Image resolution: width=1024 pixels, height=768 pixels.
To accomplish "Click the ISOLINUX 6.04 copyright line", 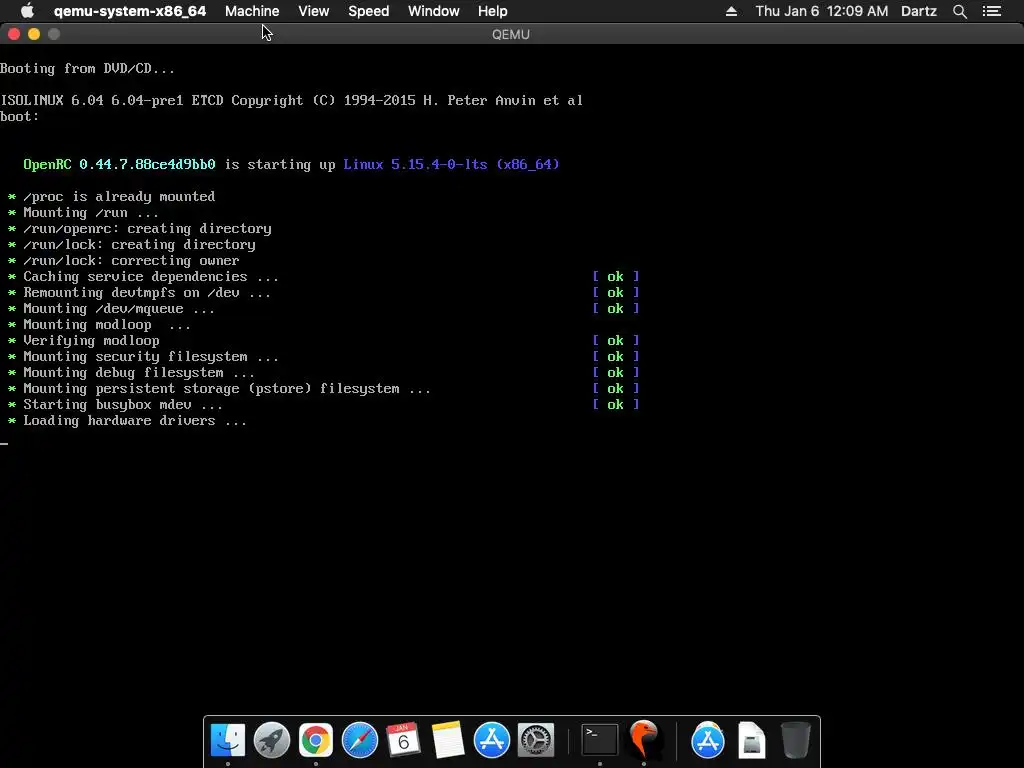I will click(x=291, y=101).
